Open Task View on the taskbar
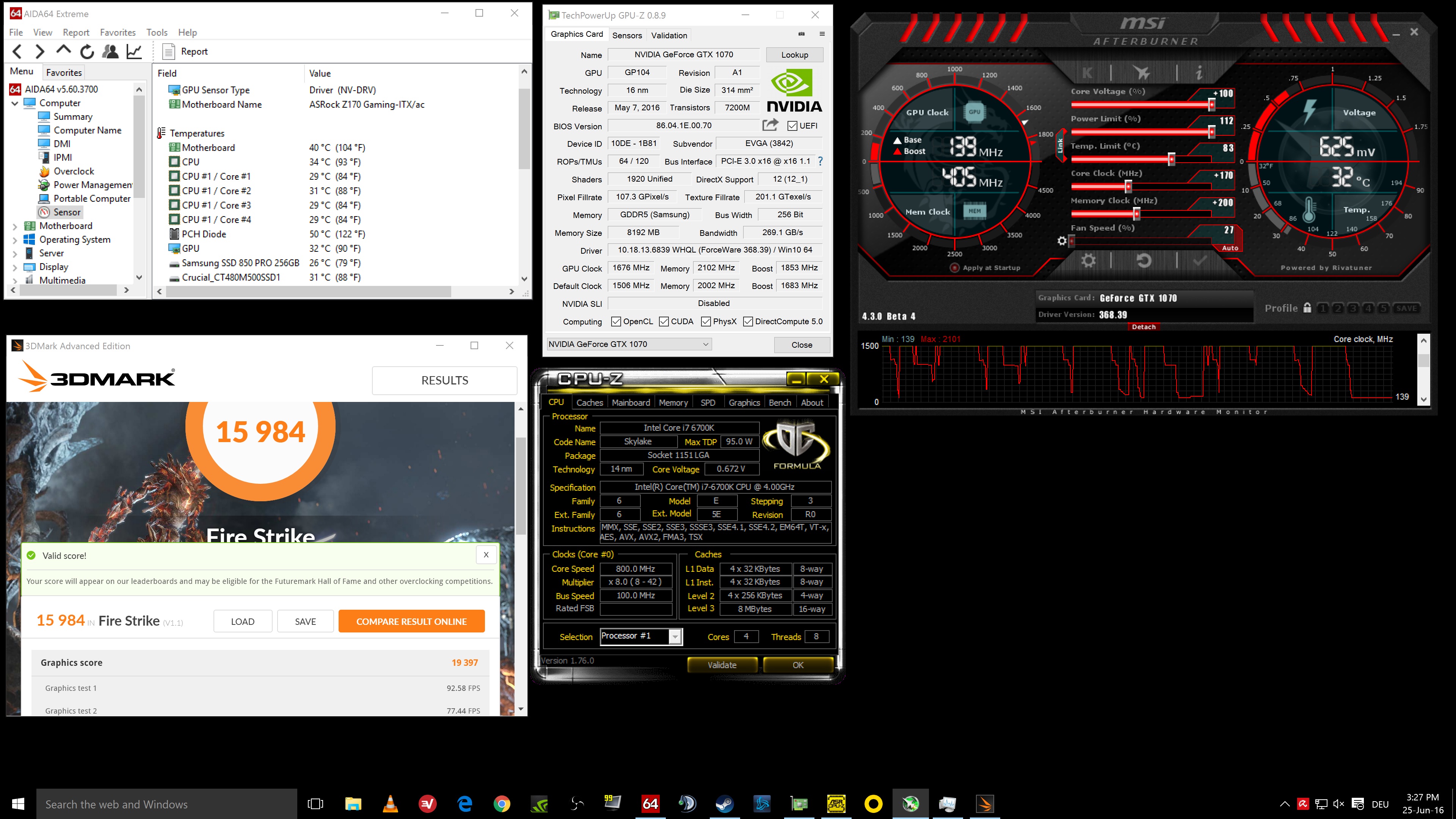This screenshot has width=1456, height=819. pos(315,804)
